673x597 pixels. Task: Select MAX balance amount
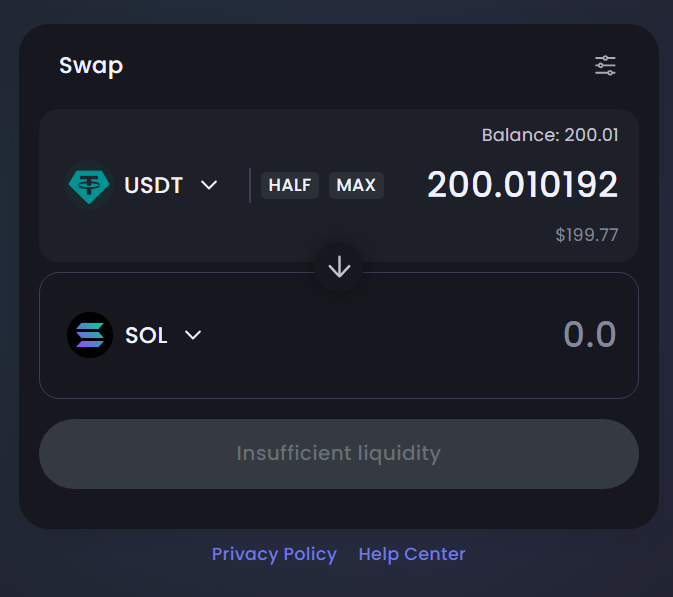click(356, 185)
